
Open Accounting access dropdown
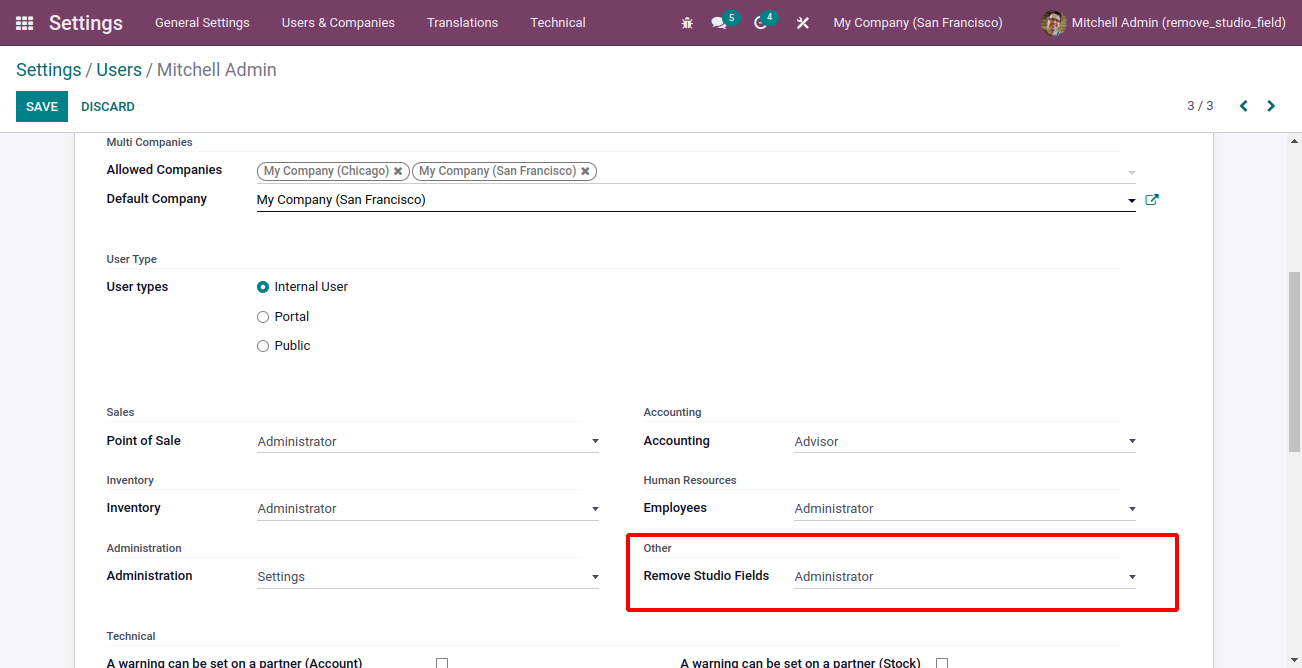click(965, 441)
